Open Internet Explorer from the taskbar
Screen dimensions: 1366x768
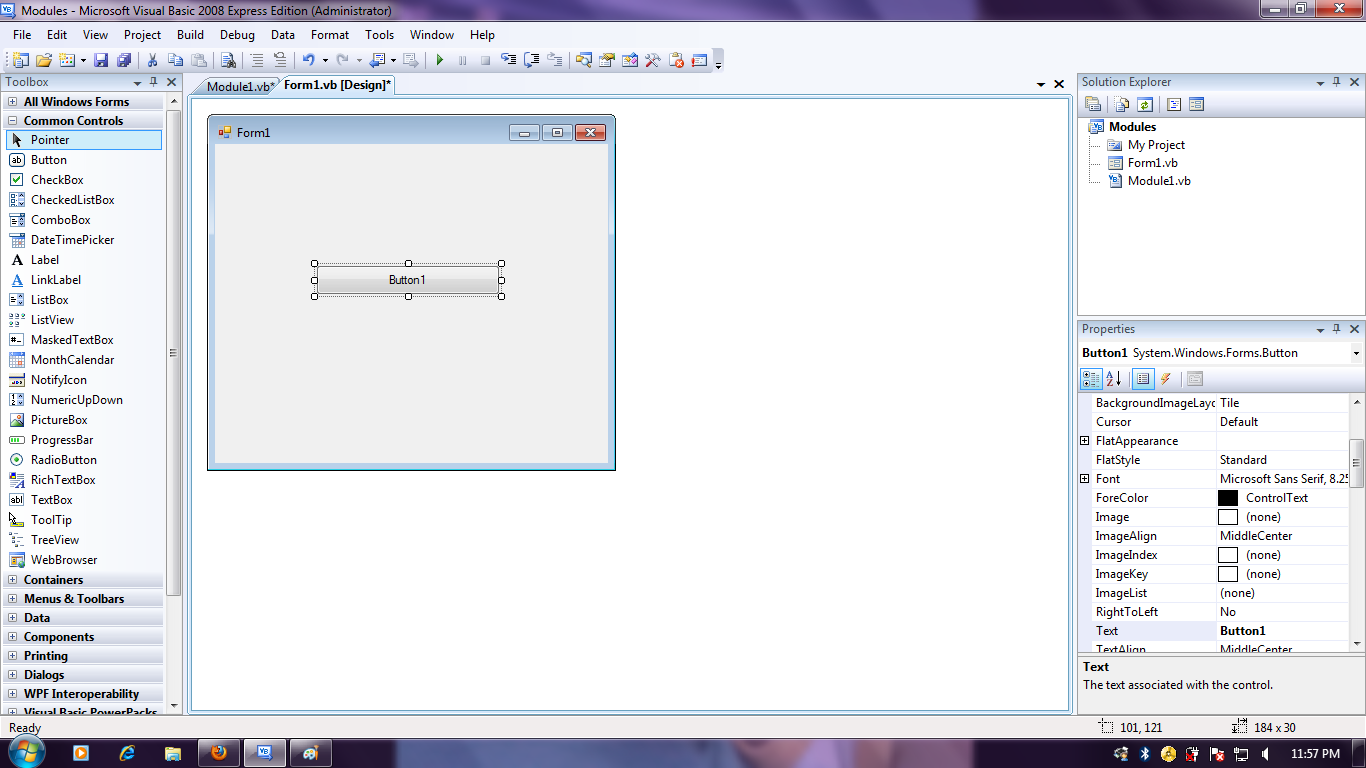pos(127,753)
